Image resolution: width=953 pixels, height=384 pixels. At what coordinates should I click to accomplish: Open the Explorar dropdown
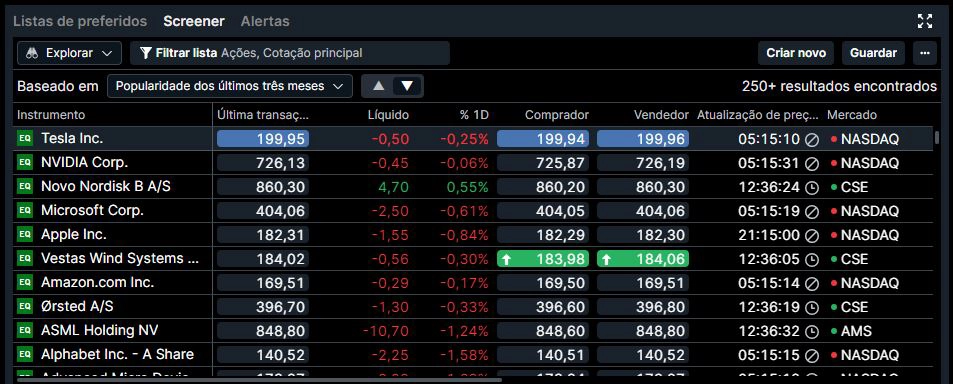(69, 53)
